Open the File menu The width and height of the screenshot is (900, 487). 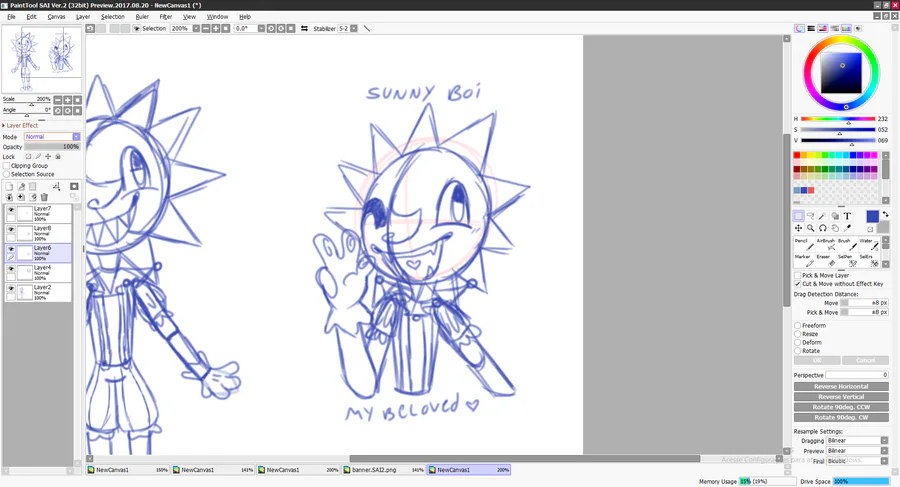click(11, 17)
